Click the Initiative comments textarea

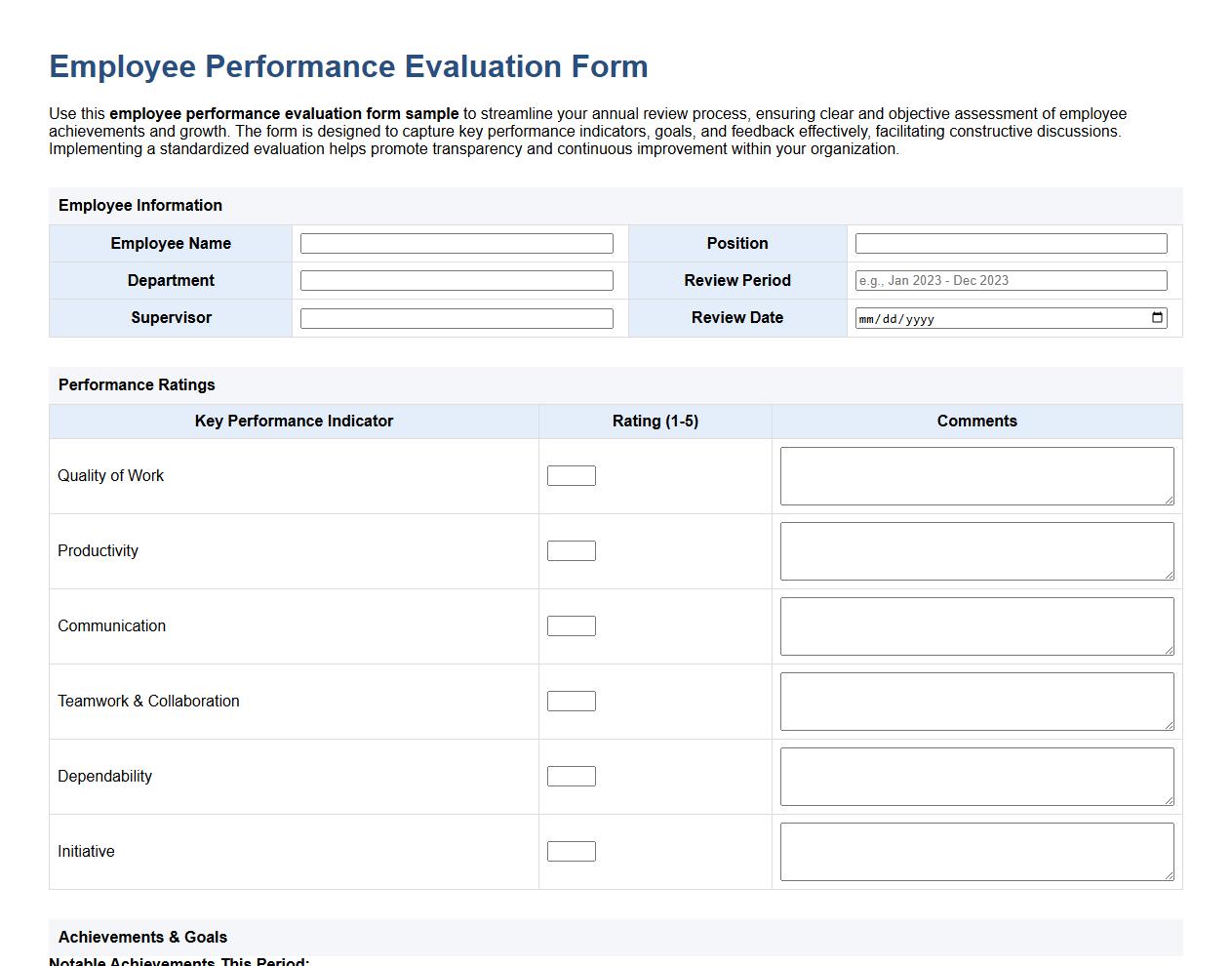(x=975, y=851)
